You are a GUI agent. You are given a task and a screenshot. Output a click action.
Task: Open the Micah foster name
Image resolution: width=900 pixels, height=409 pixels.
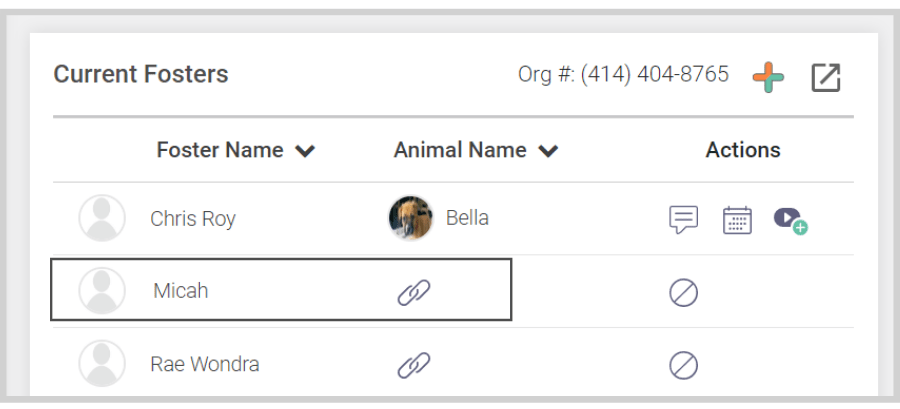tap(180, 291)
